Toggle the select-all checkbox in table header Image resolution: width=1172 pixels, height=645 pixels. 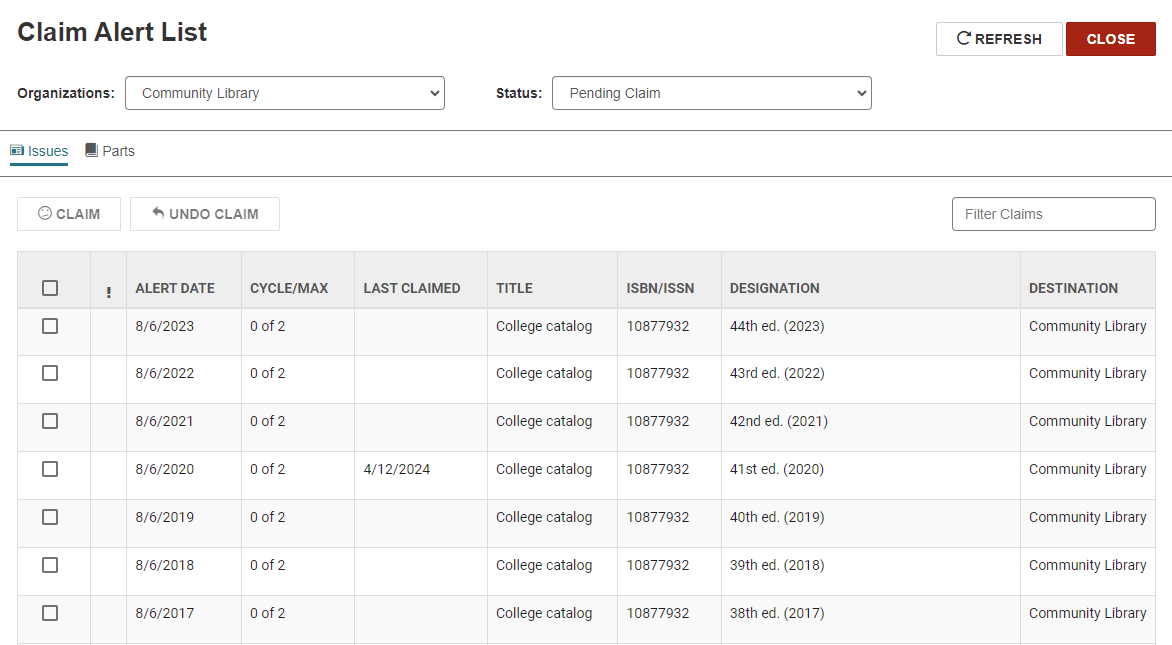click(x=50, y=287)
